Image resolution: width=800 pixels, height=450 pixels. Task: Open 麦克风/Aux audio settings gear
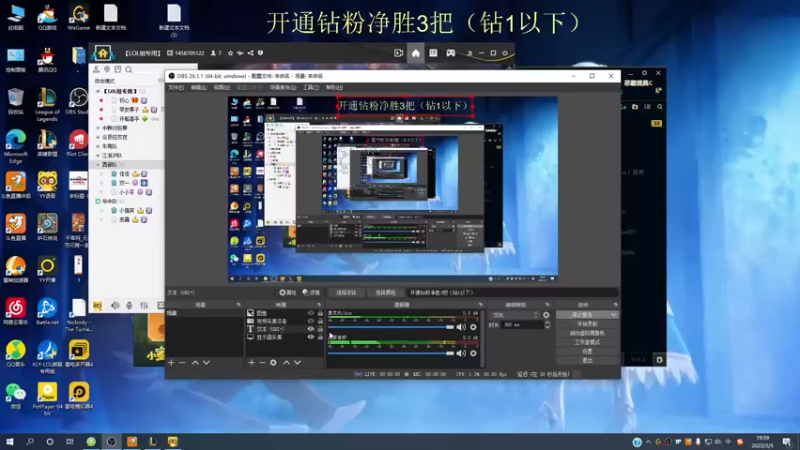pos(473,327)
